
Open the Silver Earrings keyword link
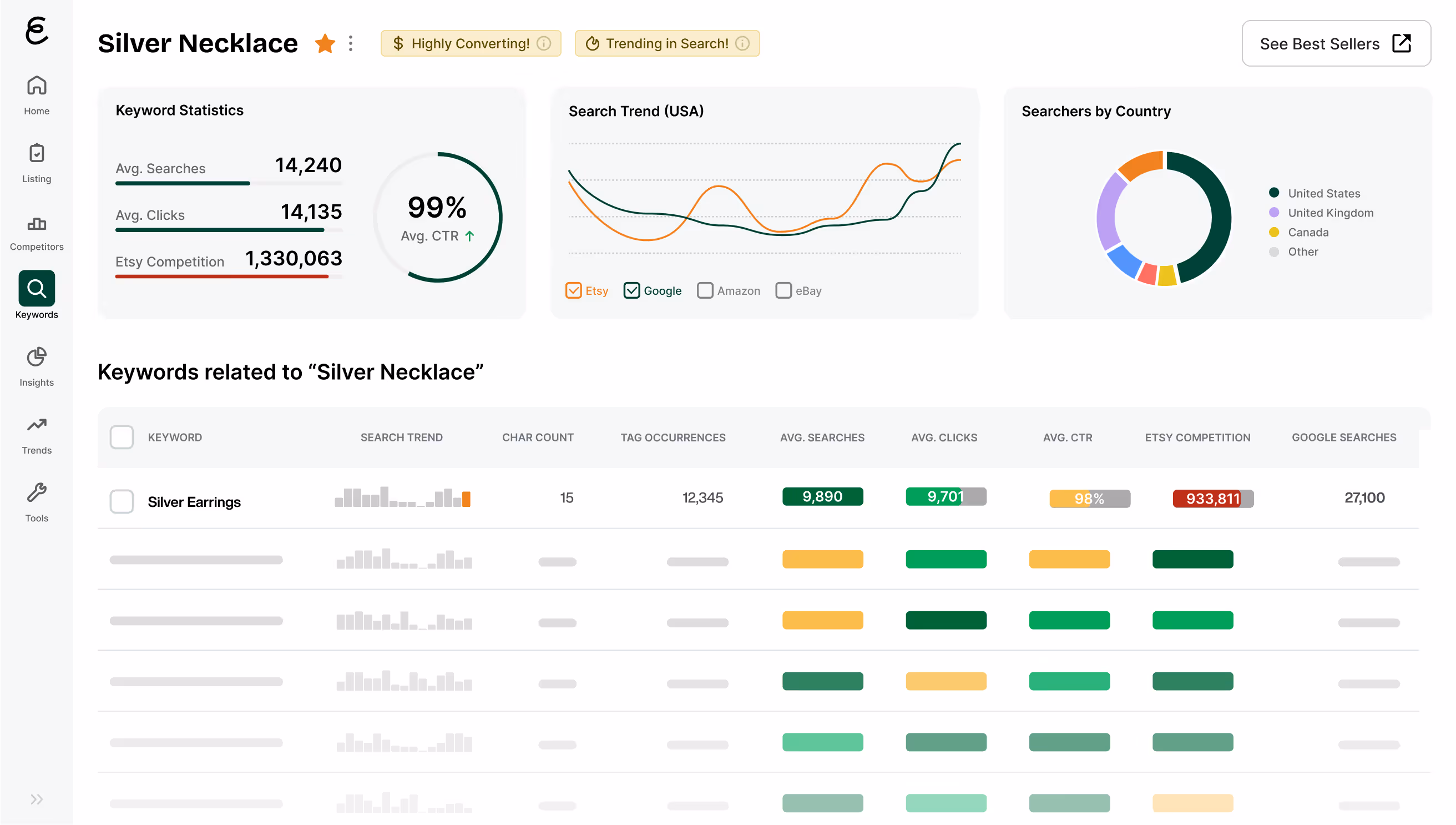pyautogui.click(x=194, y=502)
